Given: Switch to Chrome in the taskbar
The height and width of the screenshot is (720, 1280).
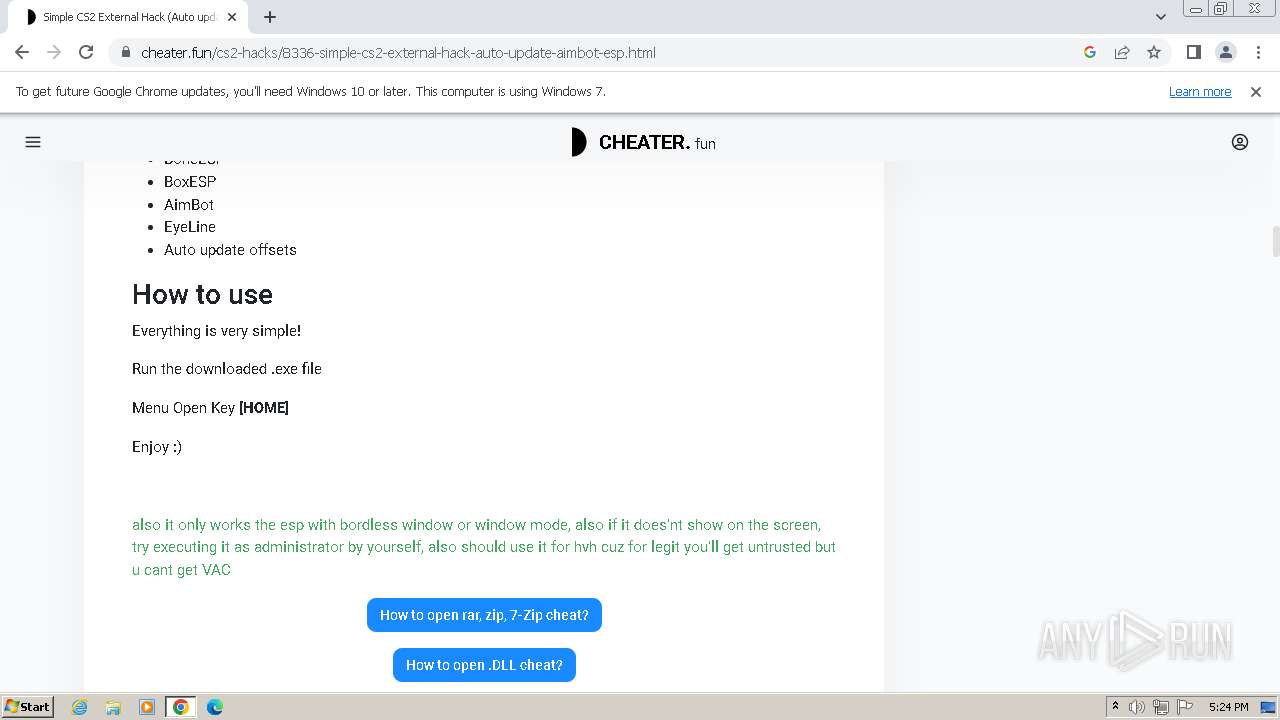Looking at the screenshot, I should point(181,707).
